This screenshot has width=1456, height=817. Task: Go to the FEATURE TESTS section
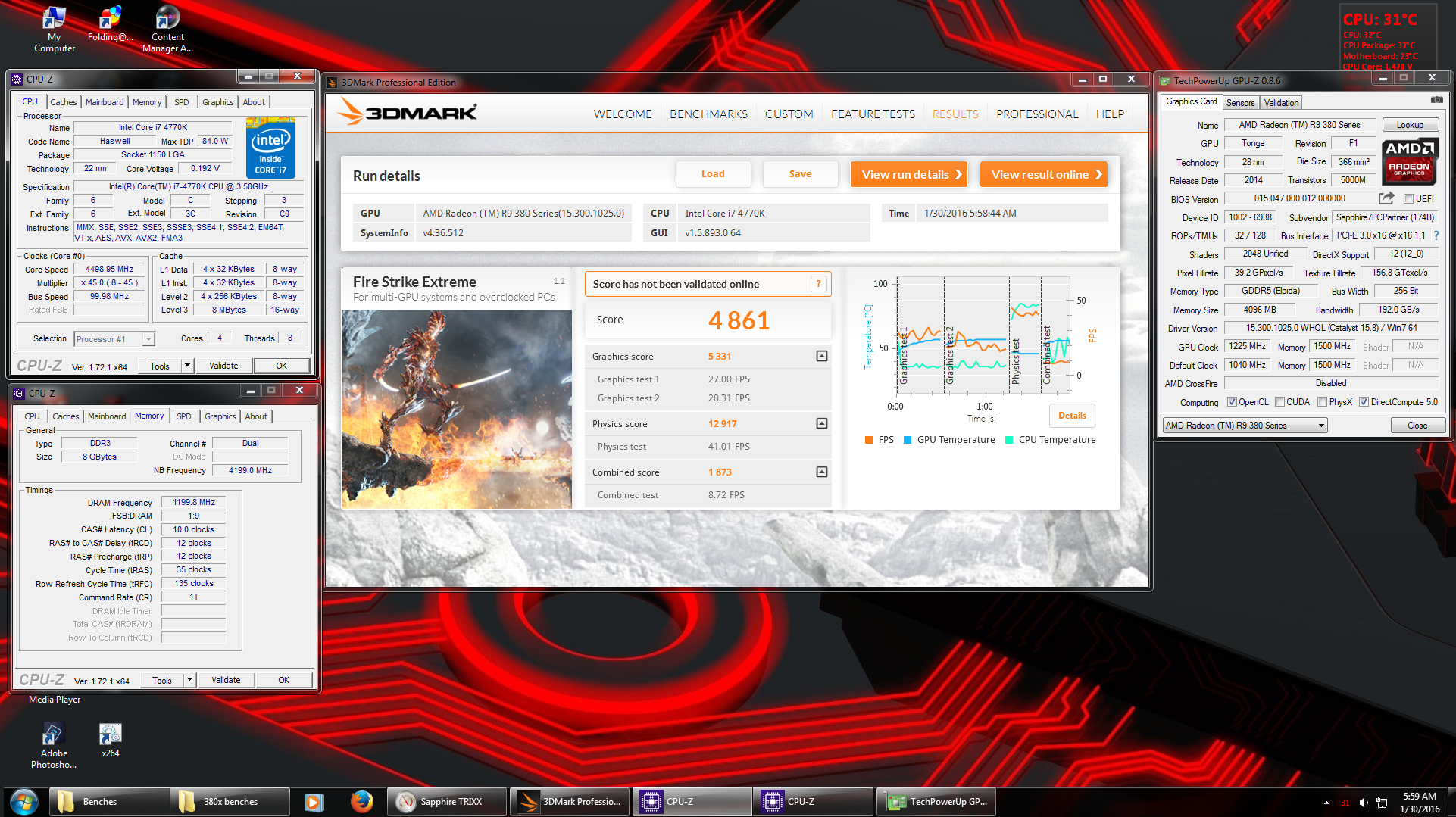[x=873, y=114]
